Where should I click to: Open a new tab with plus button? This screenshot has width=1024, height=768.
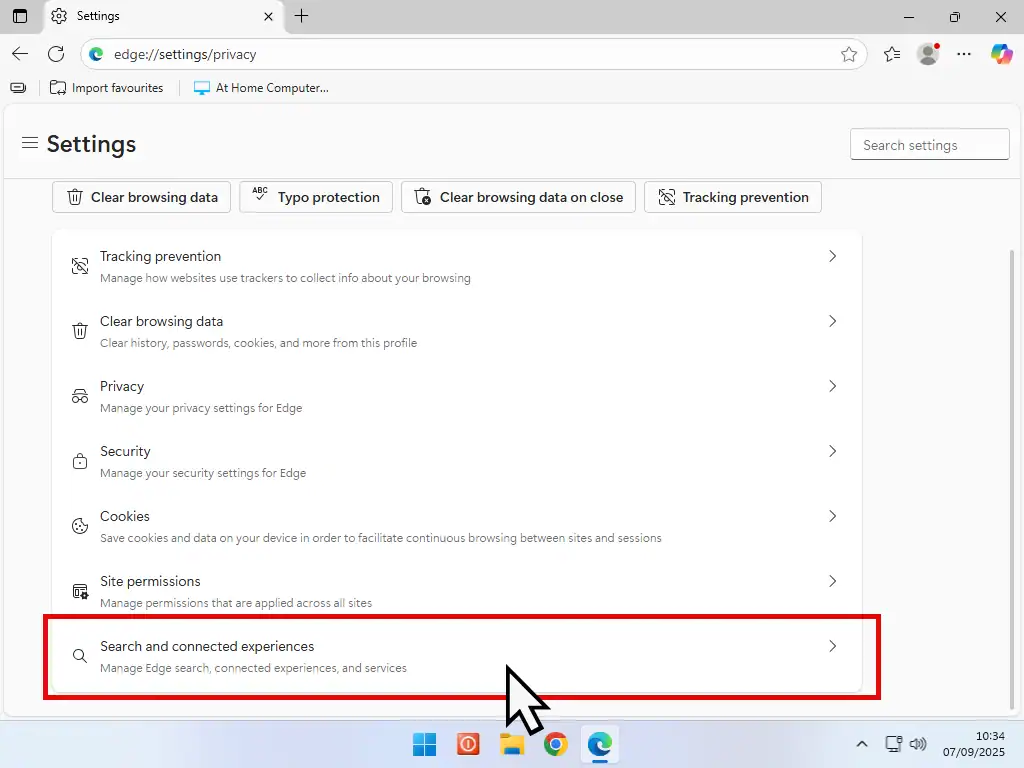point(302,16)
